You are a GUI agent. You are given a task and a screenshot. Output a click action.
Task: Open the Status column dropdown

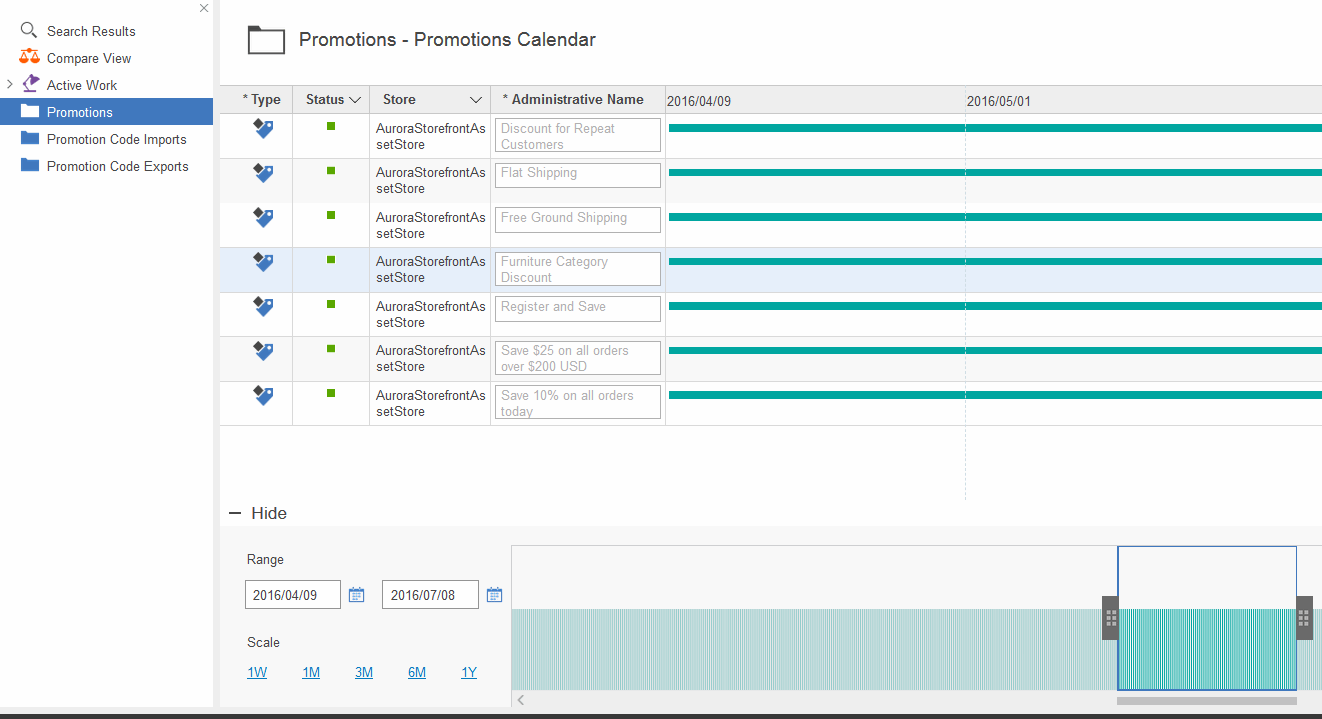coord(353,100)
